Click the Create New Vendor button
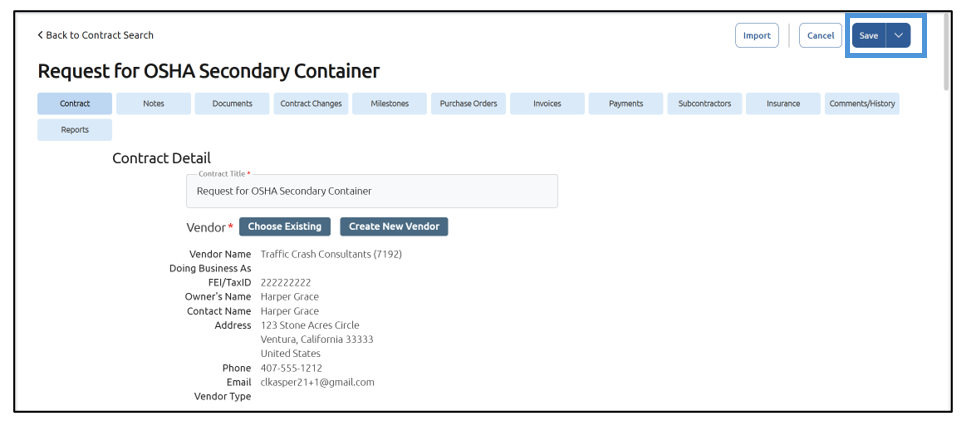This screenshot has height=423, width=970. [x=394, y=227]
